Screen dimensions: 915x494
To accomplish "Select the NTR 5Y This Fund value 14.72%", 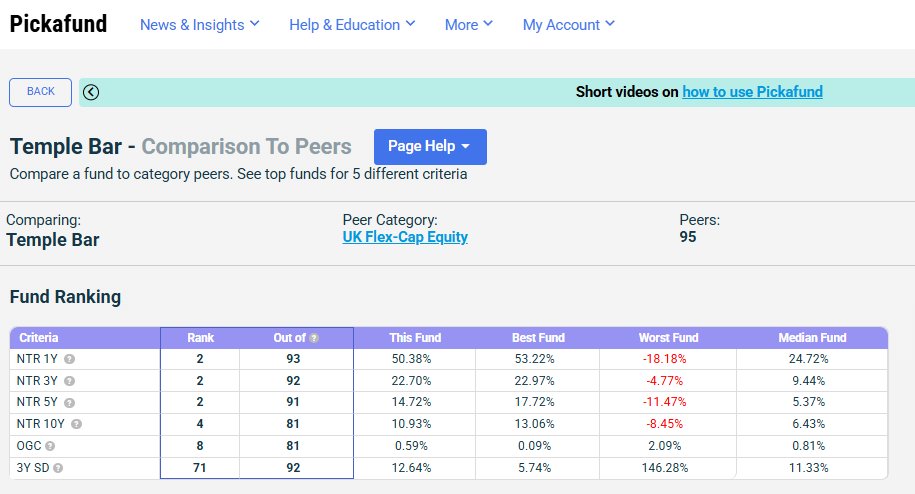I will pyautogui.click(x=411, y=402).
